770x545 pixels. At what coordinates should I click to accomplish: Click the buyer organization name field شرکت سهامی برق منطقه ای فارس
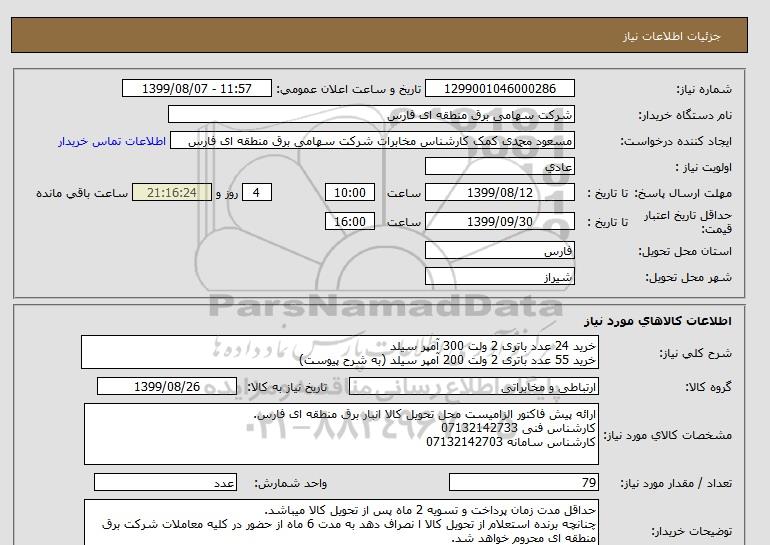click(371, 114)
